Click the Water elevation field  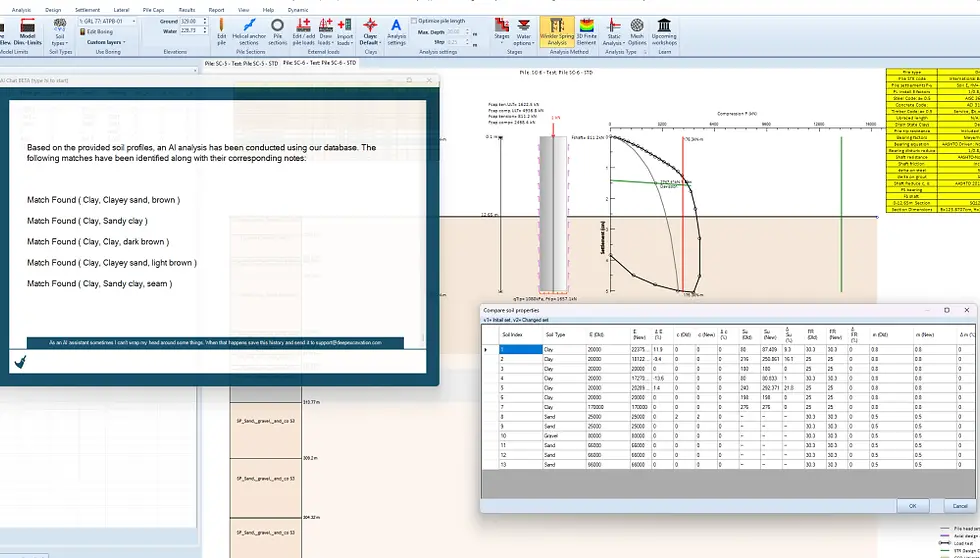pyautogui.click(x=191, y=30)
